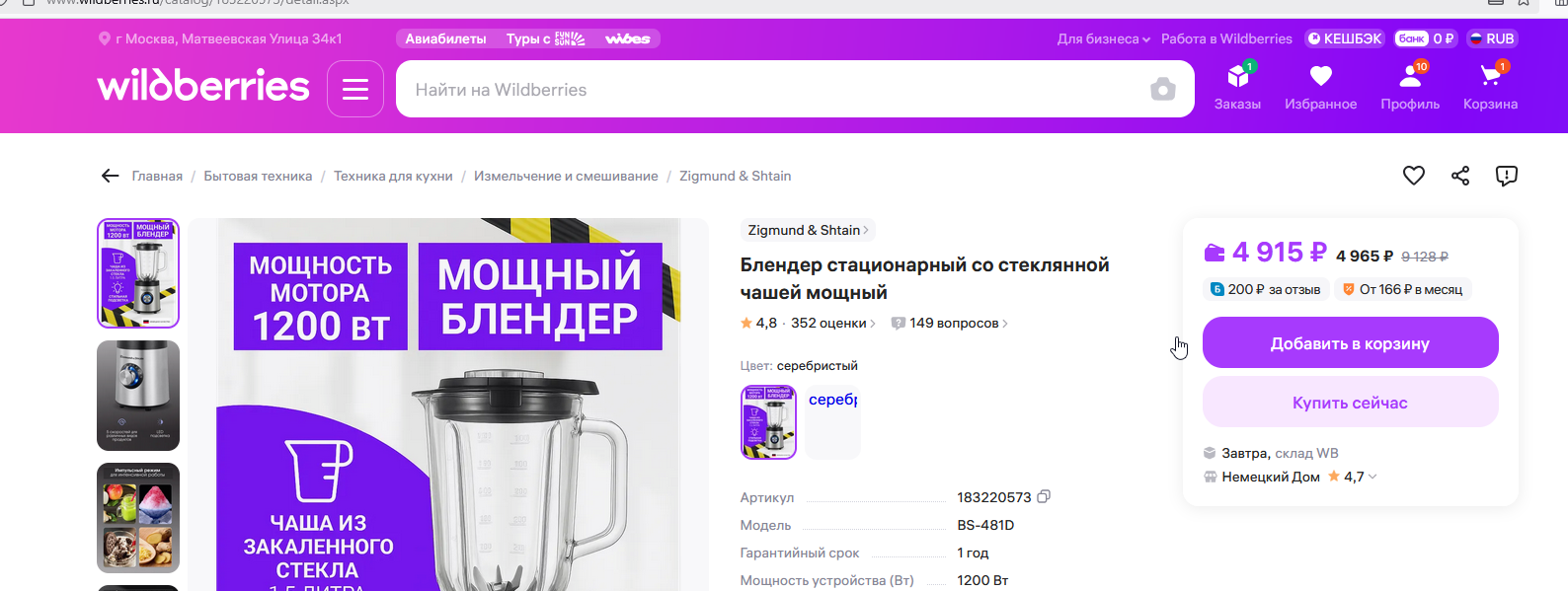Open the catalog hamburger menu
This screenshot has height=591, width=1568.
(x=355, y=90)
